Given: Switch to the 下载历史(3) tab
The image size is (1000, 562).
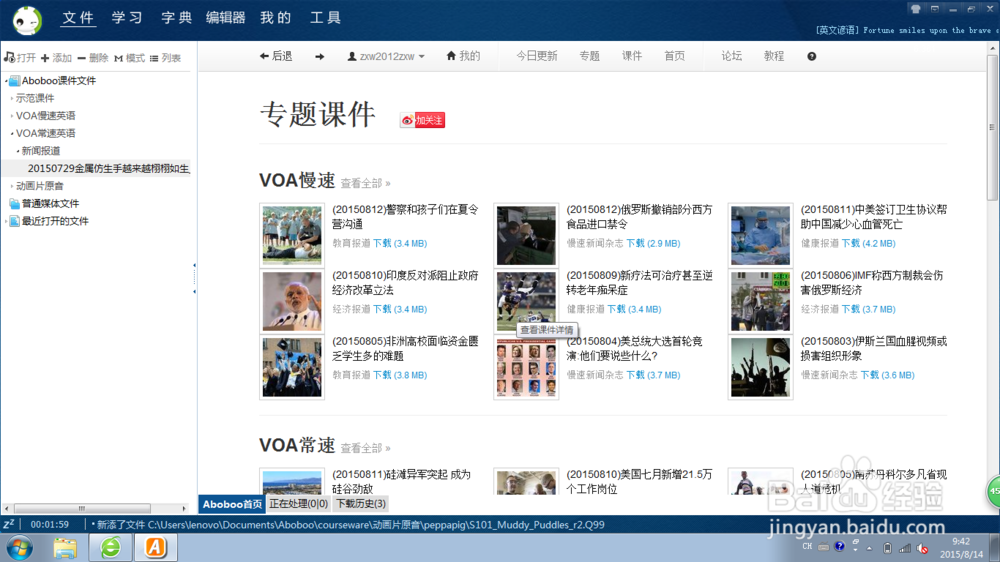Looking at the screenshot, I should click(x=361, y=504).
